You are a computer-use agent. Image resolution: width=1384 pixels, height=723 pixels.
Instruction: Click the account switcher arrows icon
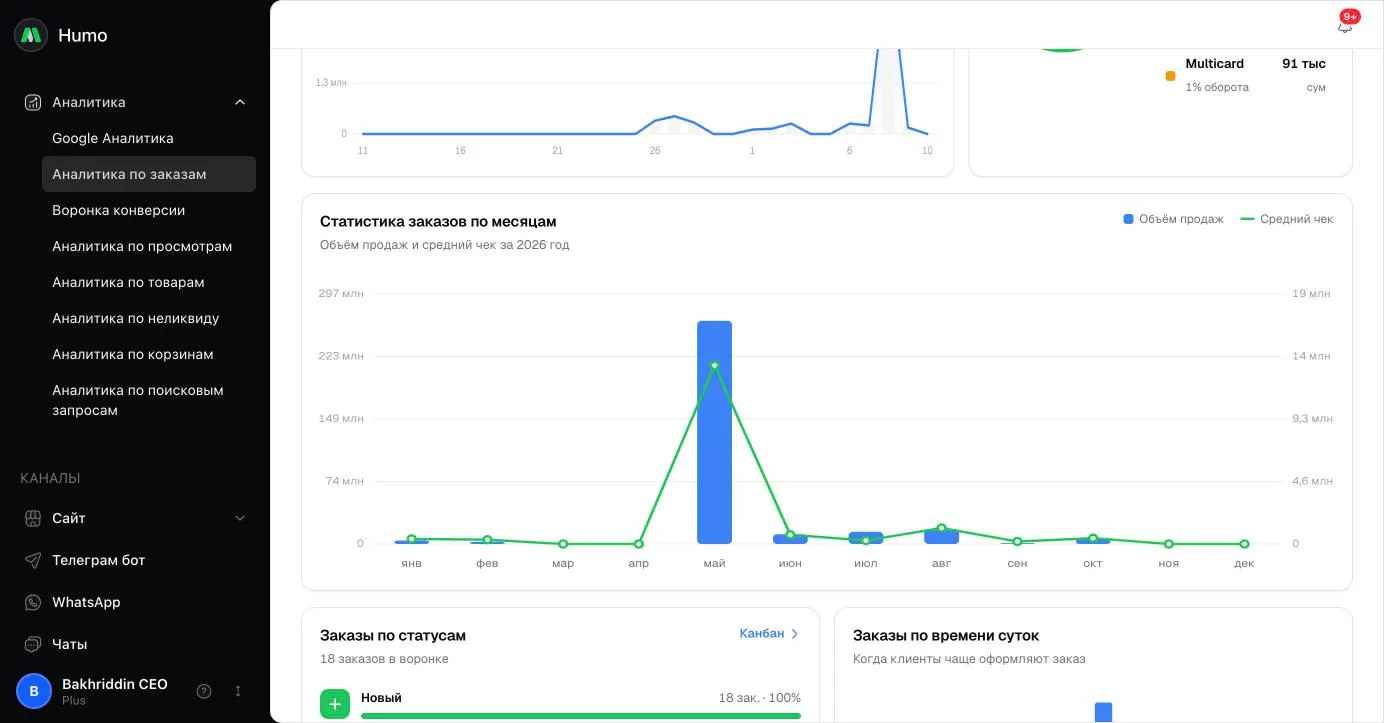[x=238, y=691]
